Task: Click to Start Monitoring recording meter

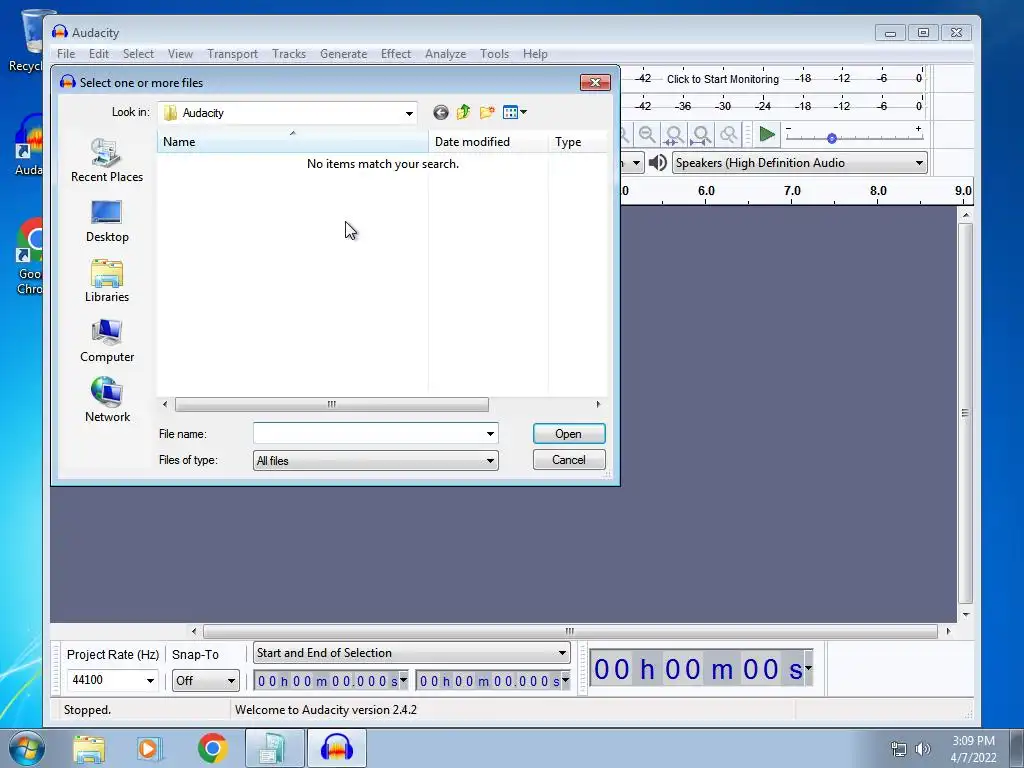Action: (723, 79)
